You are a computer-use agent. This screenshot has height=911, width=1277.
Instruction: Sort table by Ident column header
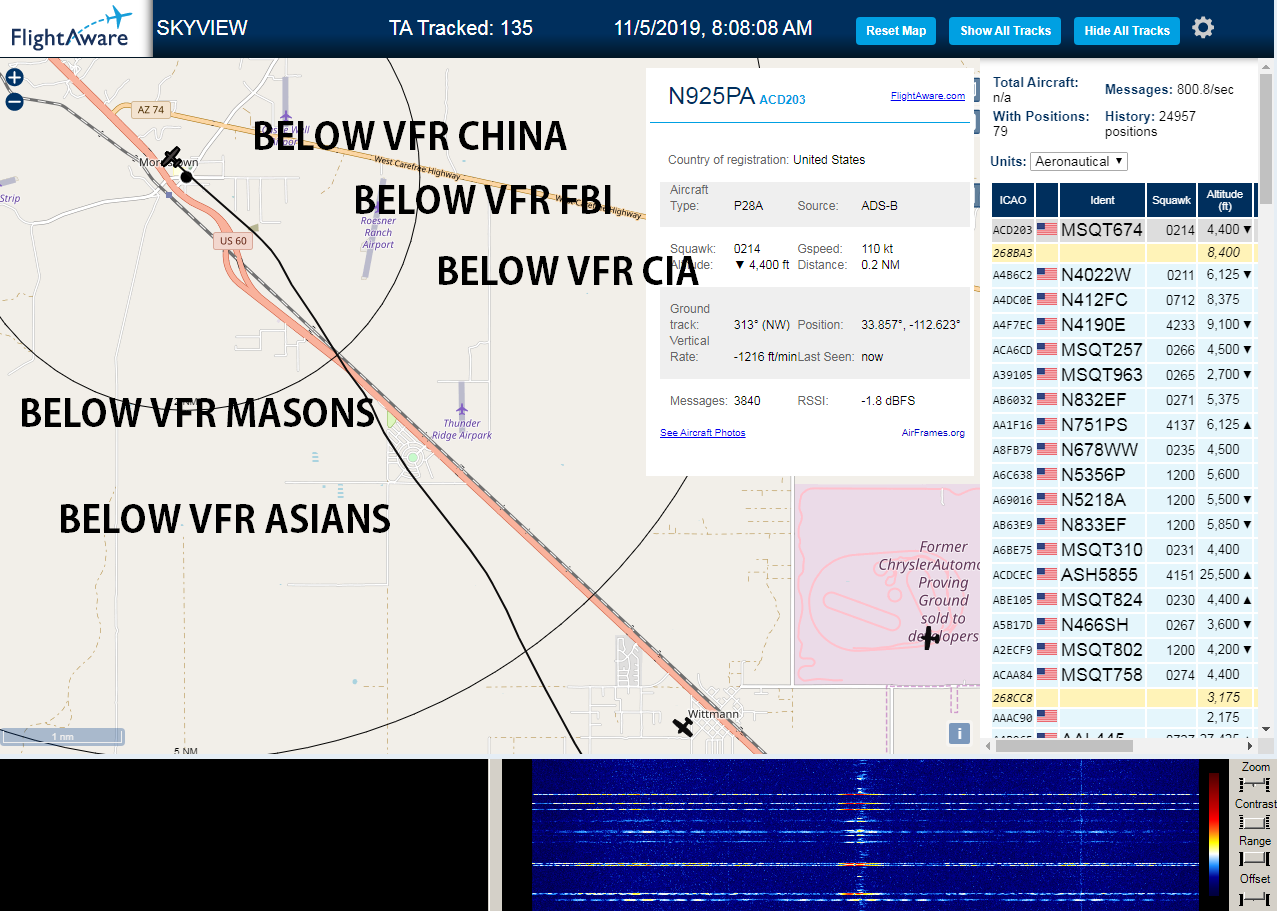(x=1102, y=200)
